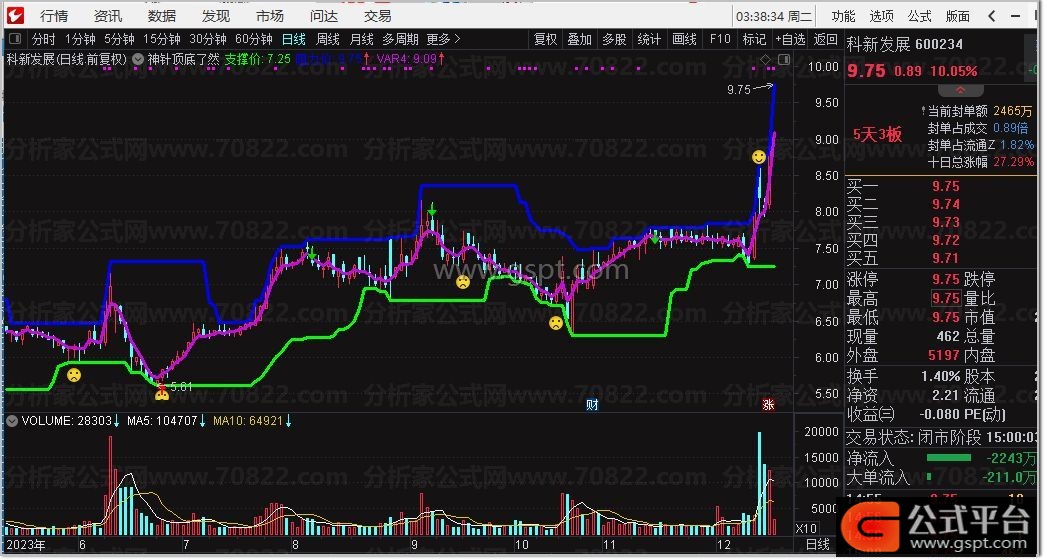Click the red TDX application logo
This screenshot has height=560, width=1046.
pyautogui.click(x=14, y=15)
